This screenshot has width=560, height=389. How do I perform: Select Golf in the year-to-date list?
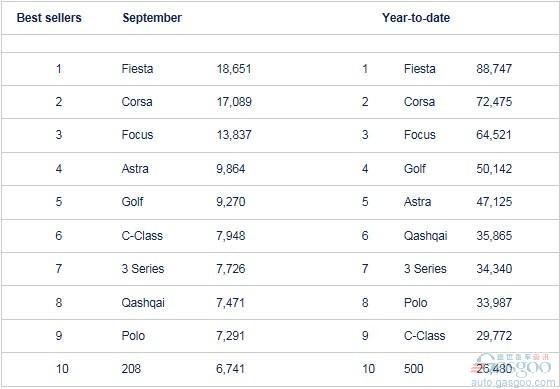click(x=415, y=169)
